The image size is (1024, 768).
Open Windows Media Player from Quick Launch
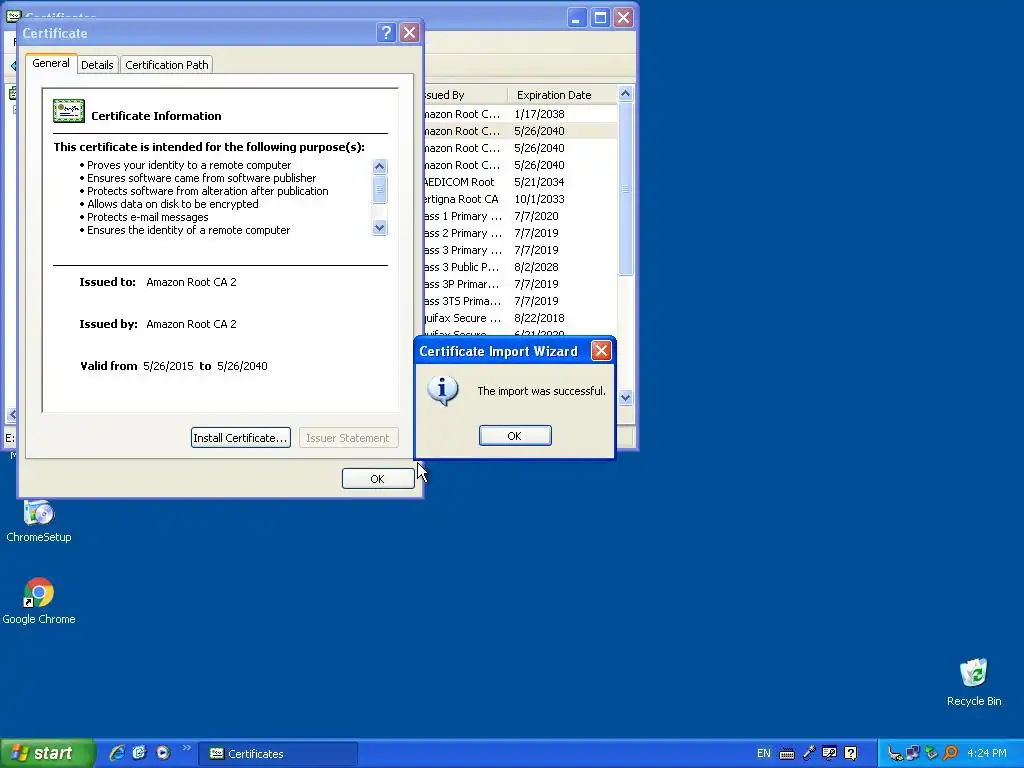[x=163, y=753]
